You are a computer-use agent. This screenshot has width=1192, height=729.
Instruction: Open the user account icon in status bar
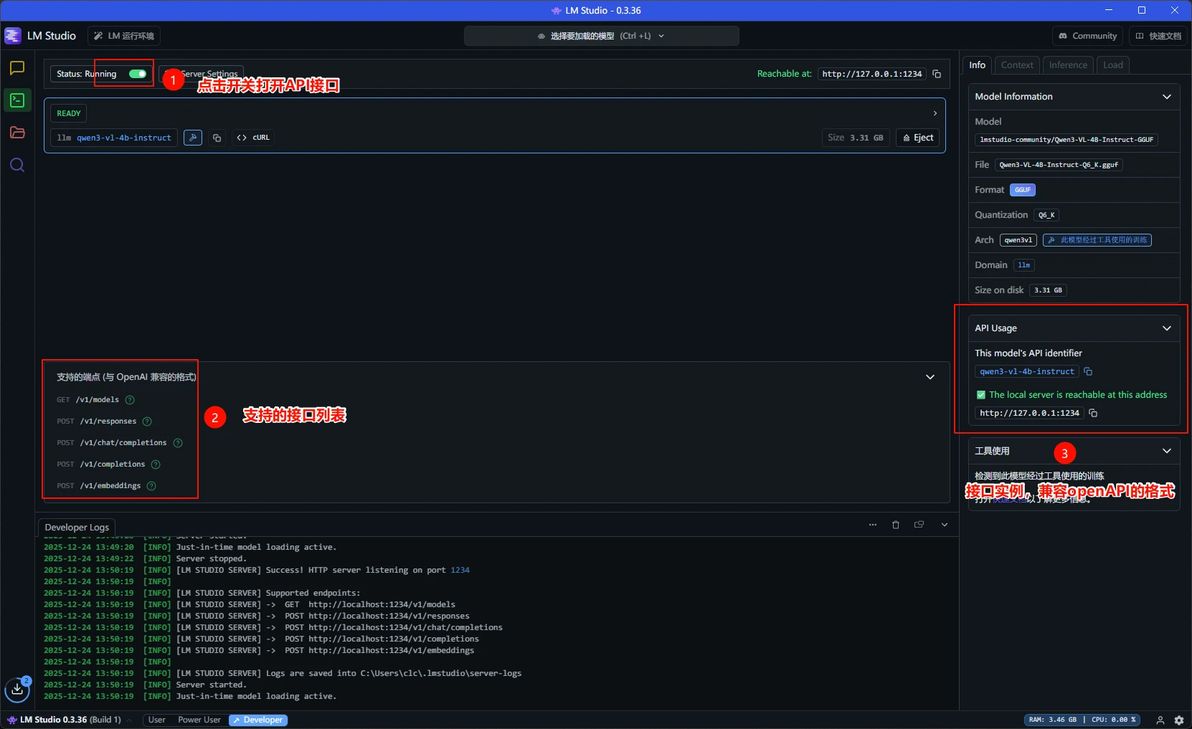[x=1160, y=720]
